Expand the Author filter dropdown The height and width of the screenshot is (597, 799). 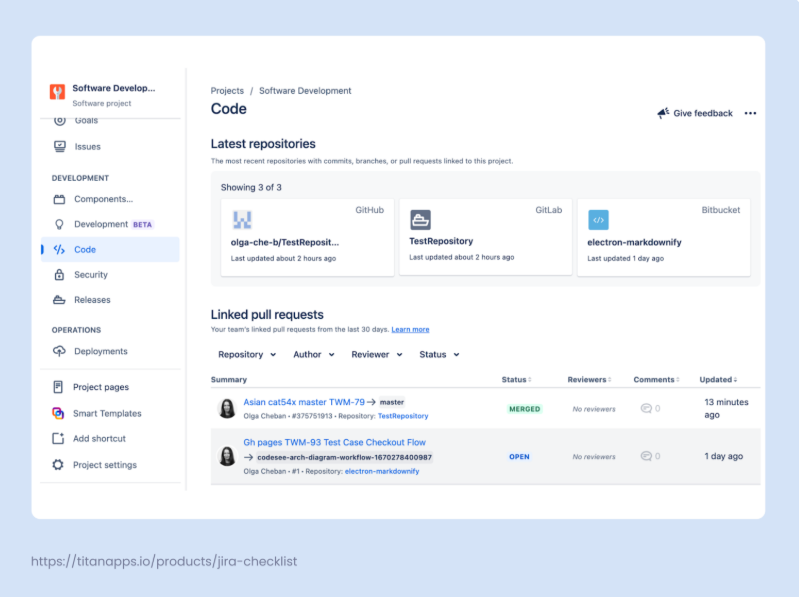point(313,354)
